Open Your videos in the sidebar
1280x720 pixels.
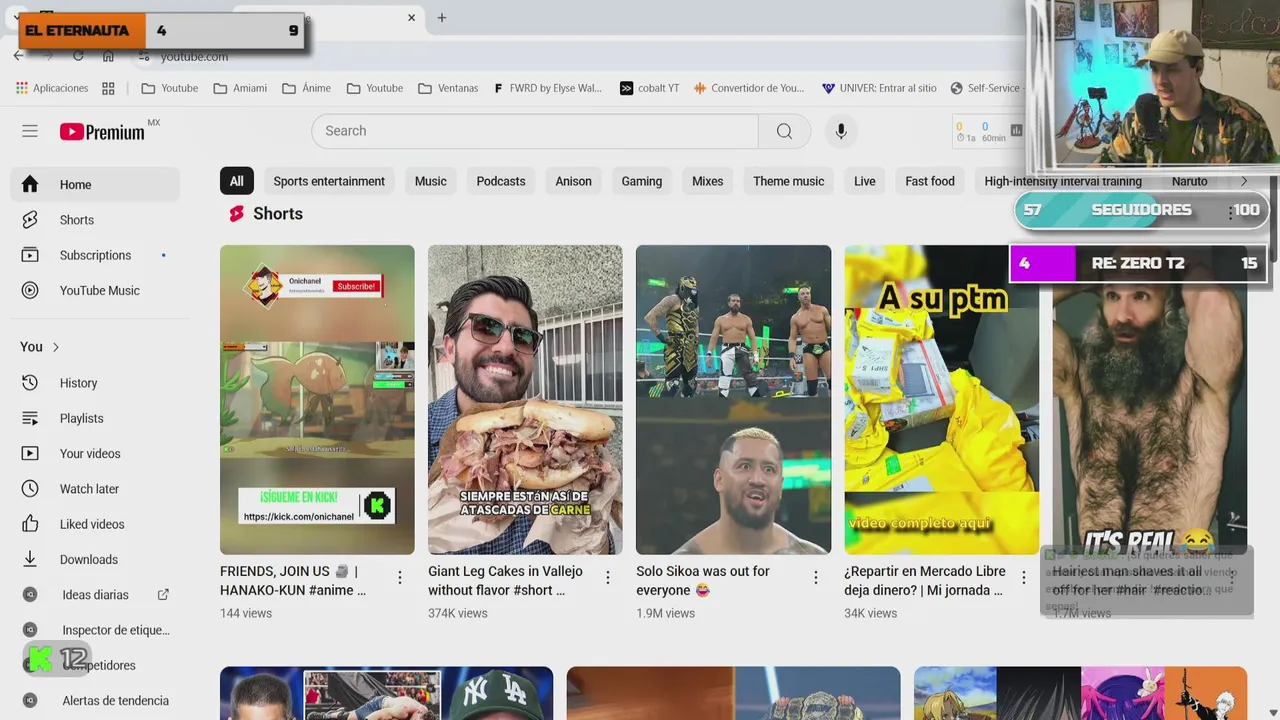[x=95, y=453]
